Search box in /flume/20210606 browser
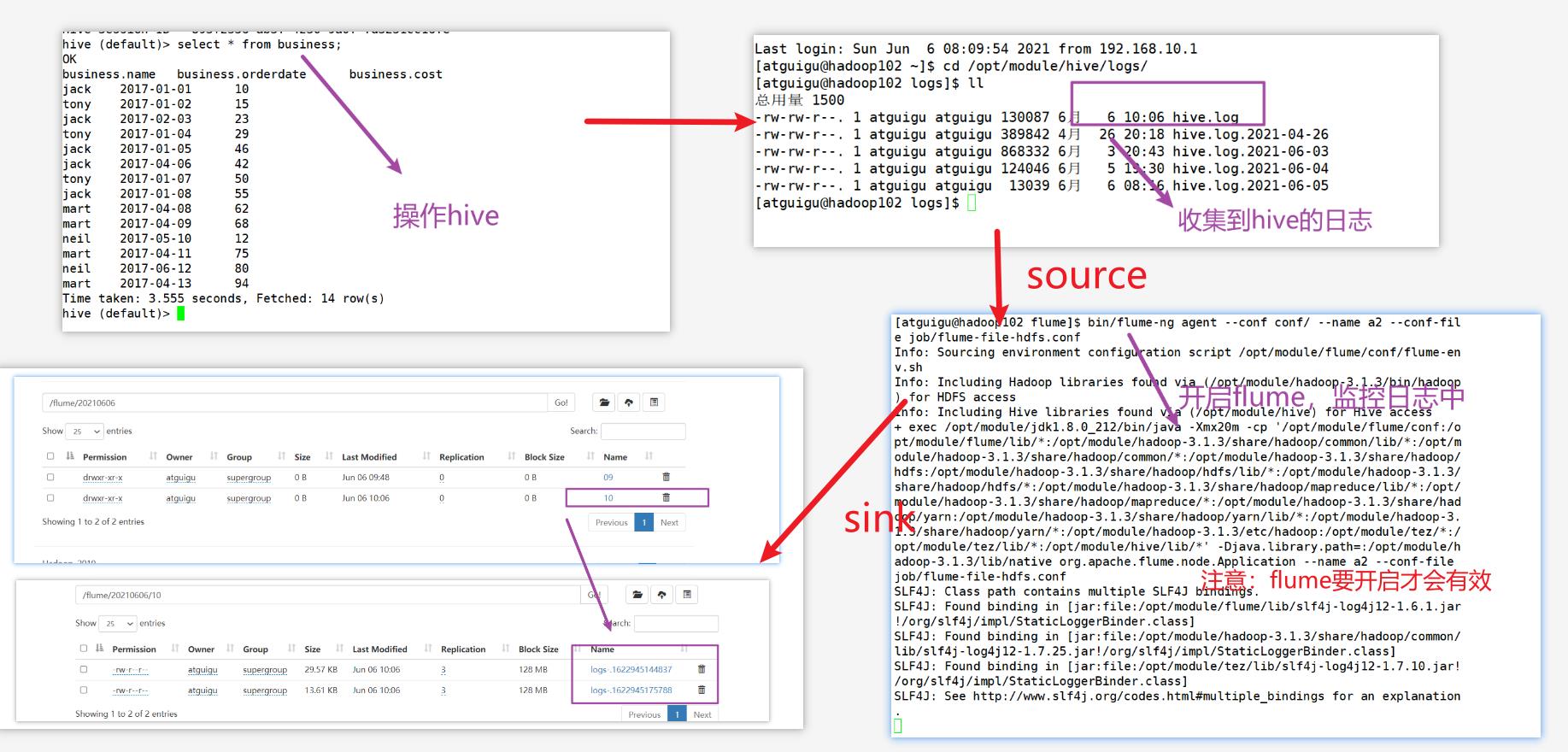 (643, 432)
